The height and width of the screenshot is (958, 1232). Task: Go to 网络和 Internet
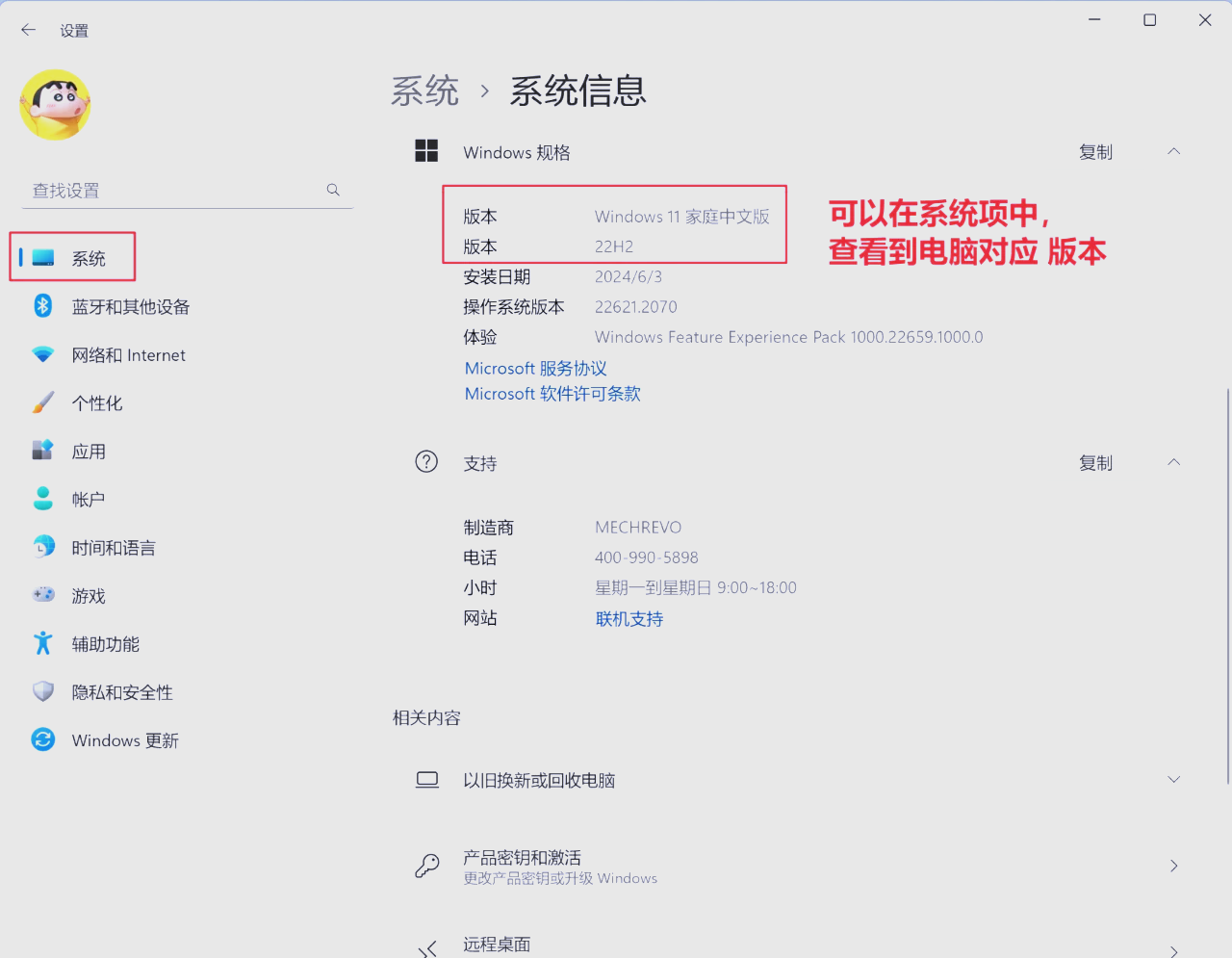pos(129,355)
